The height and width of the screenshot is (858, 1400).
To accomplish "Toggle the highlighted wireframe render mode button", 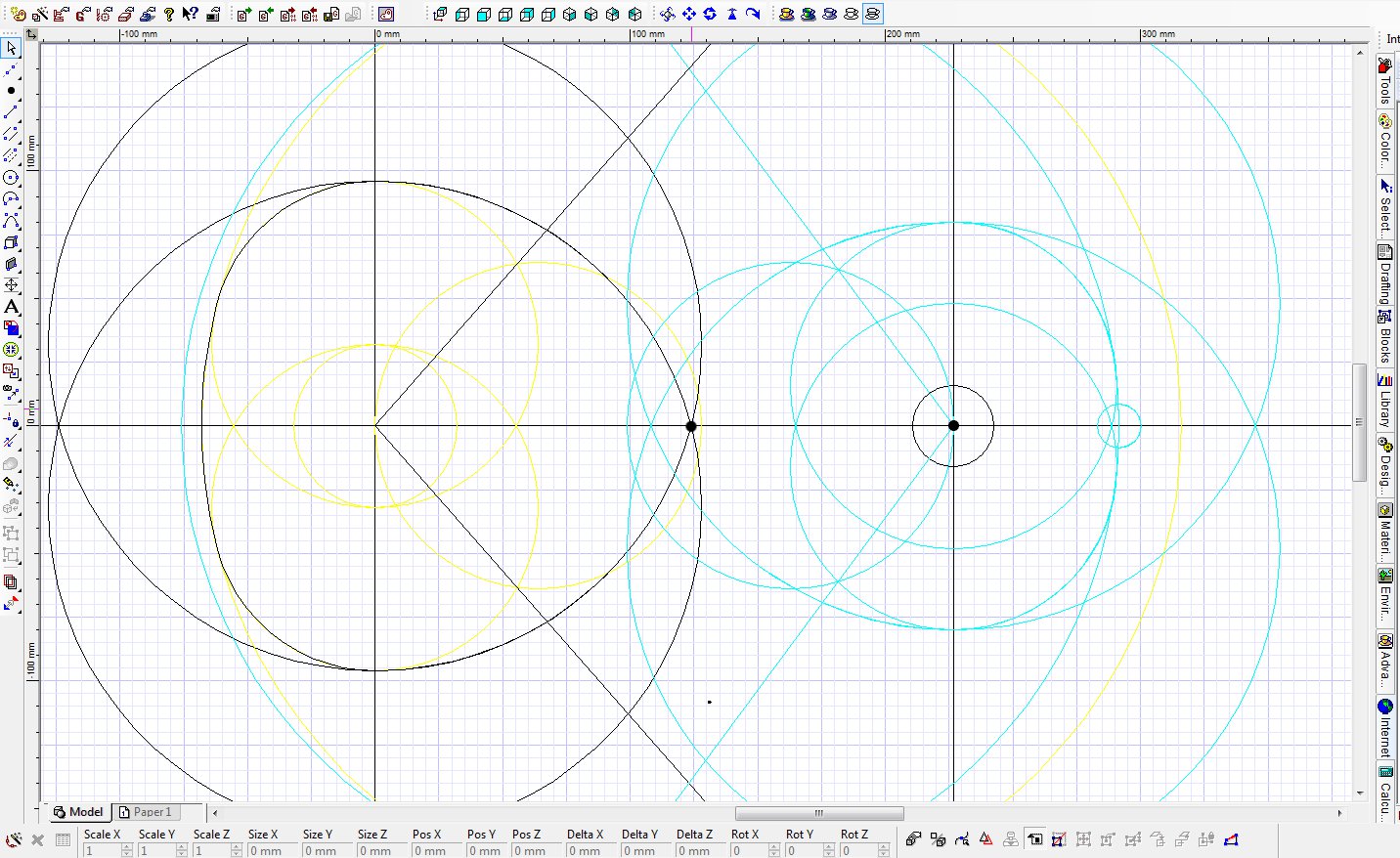I will click(873, 14).
